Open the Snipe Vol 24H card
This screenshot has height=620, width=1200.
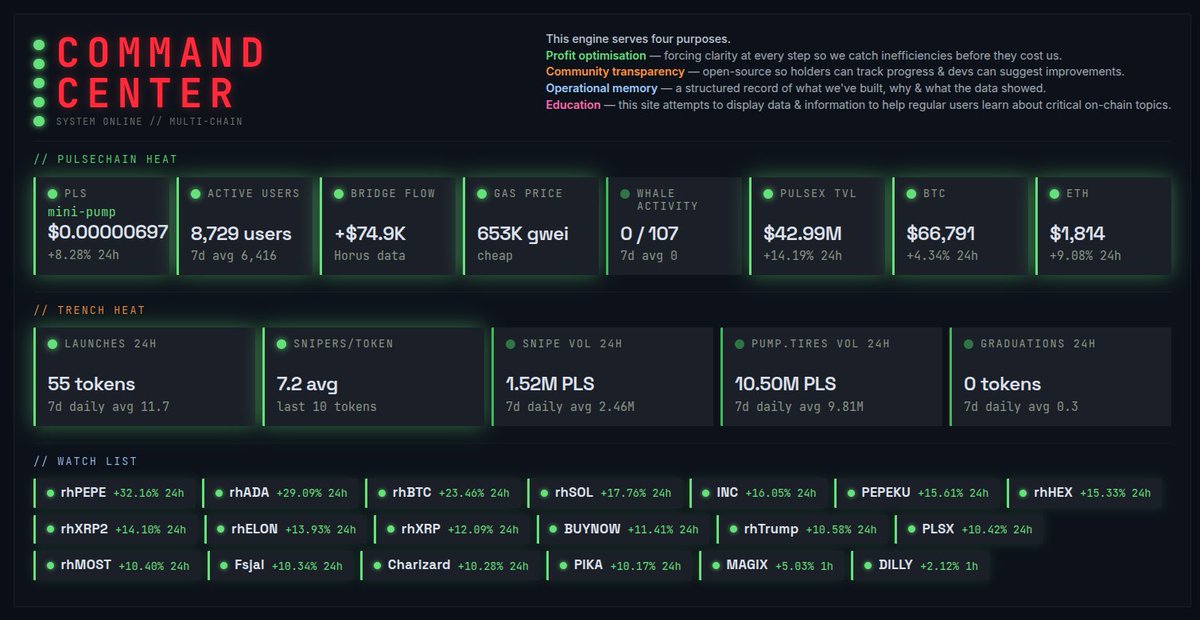(x=602, y=377)
